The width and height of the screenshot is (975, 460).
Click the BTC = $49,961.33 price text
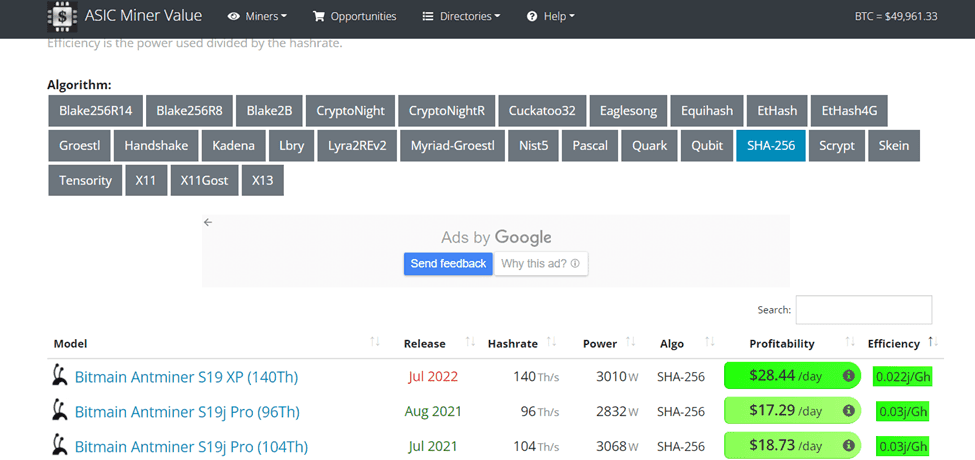click(896, 17)
